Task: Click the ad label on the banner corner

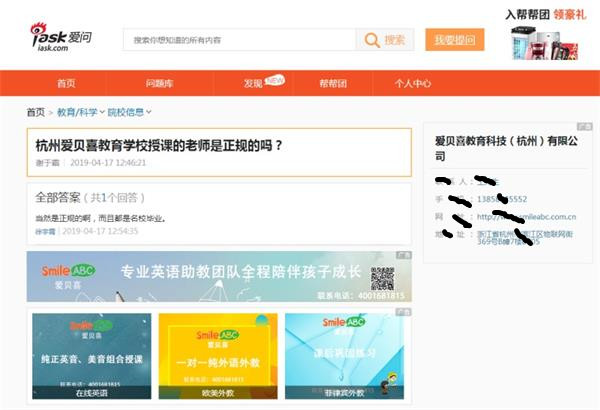Action: pyautogui.click(x=403, y=255)
